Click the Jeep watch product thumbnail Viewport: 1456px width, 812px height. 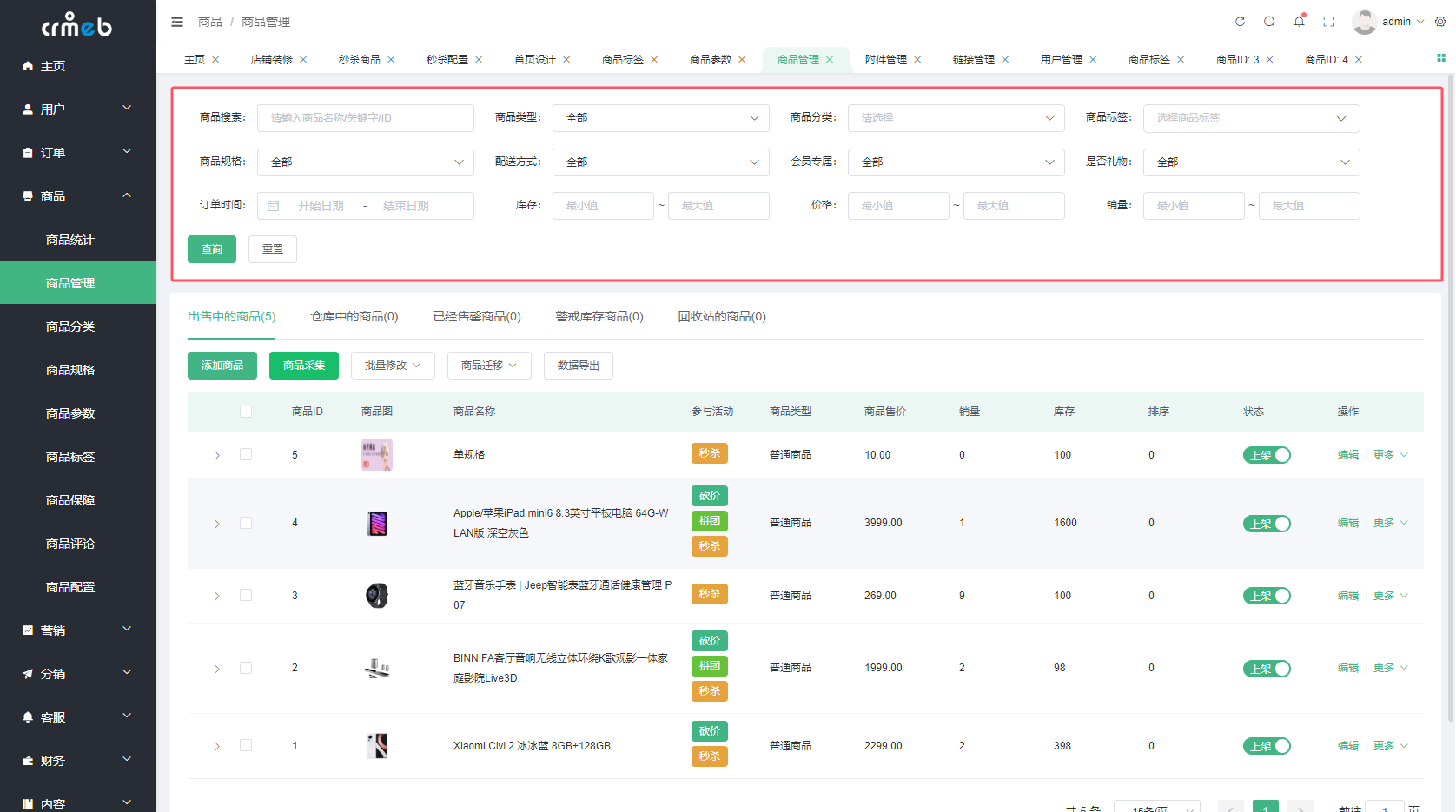(x=377, y=596)
